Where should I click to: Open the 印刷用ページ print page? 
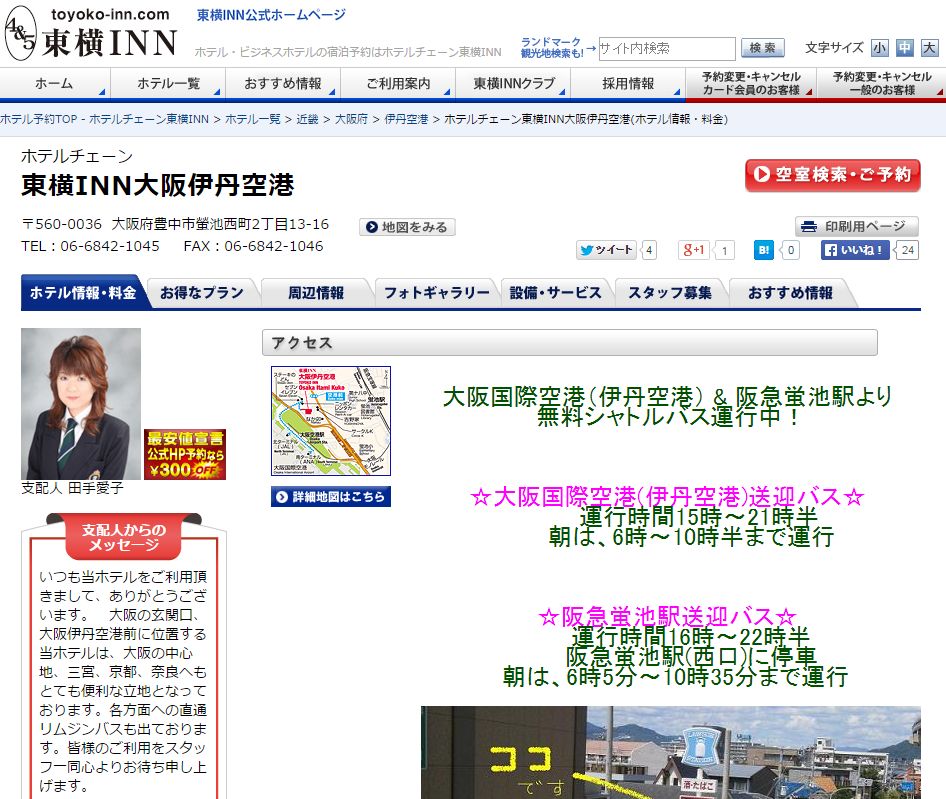tap(857, 226)
